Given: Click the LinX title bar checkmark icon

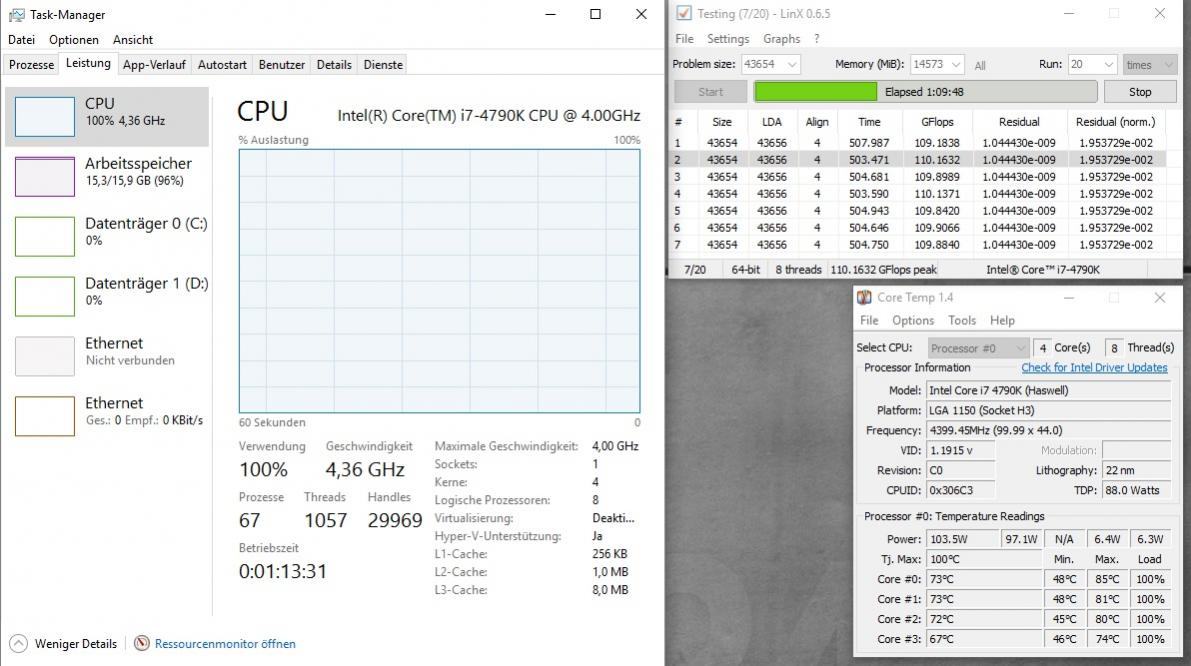Looking at the screenshot, I should point(684,13).
